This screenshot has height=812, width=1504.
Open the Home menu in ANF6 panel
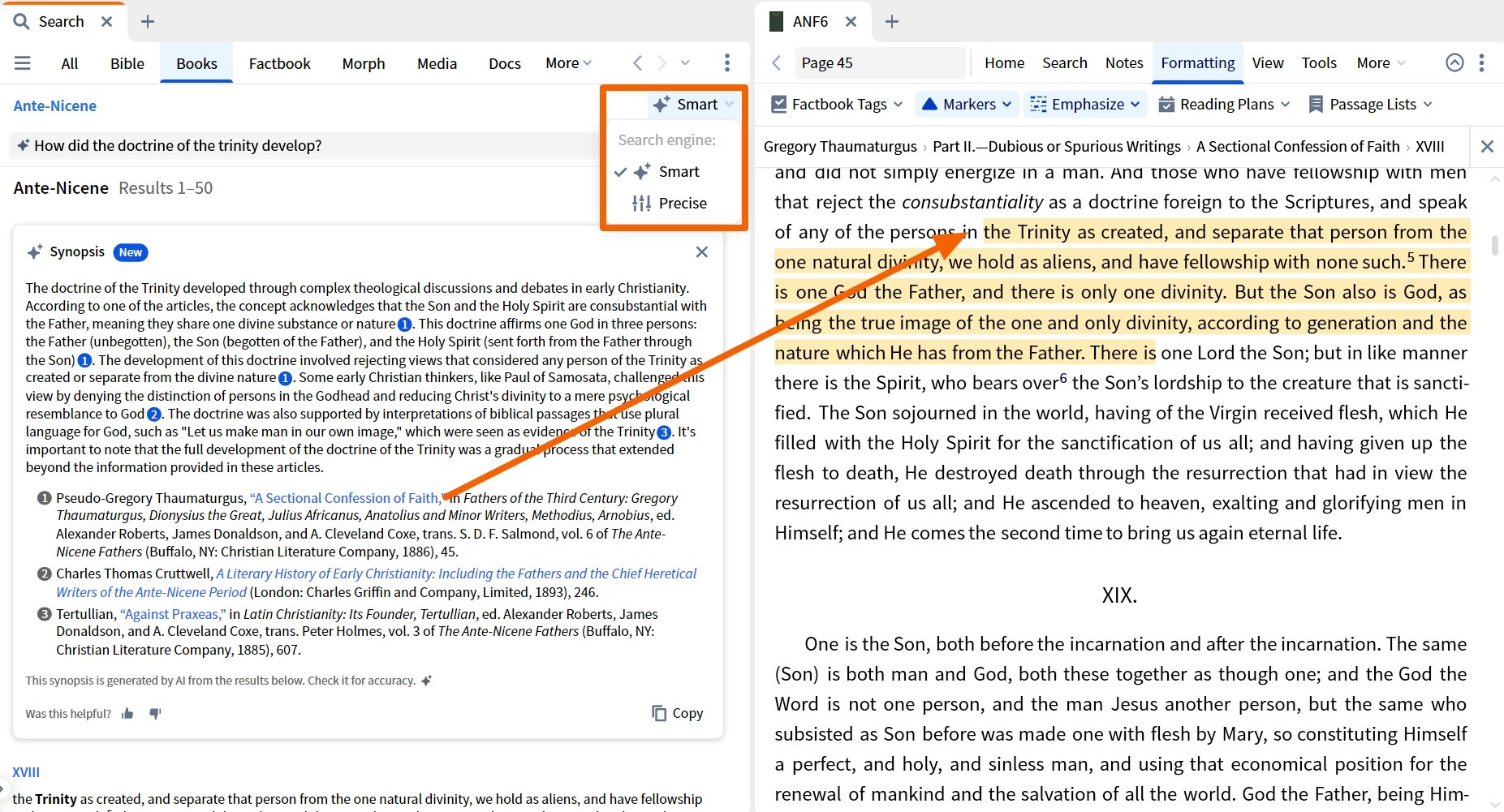tap(1004, 63)
